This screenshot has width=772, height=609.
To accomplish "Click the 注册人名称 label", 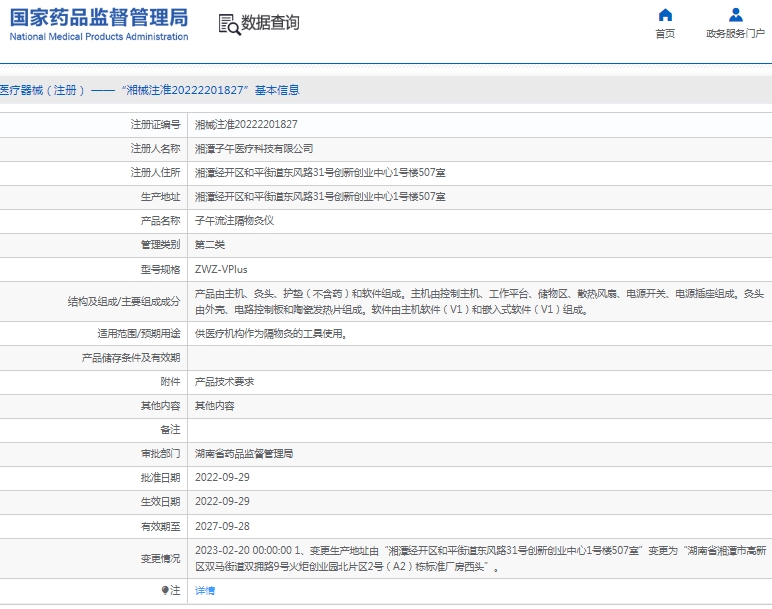I will point(156,149).
